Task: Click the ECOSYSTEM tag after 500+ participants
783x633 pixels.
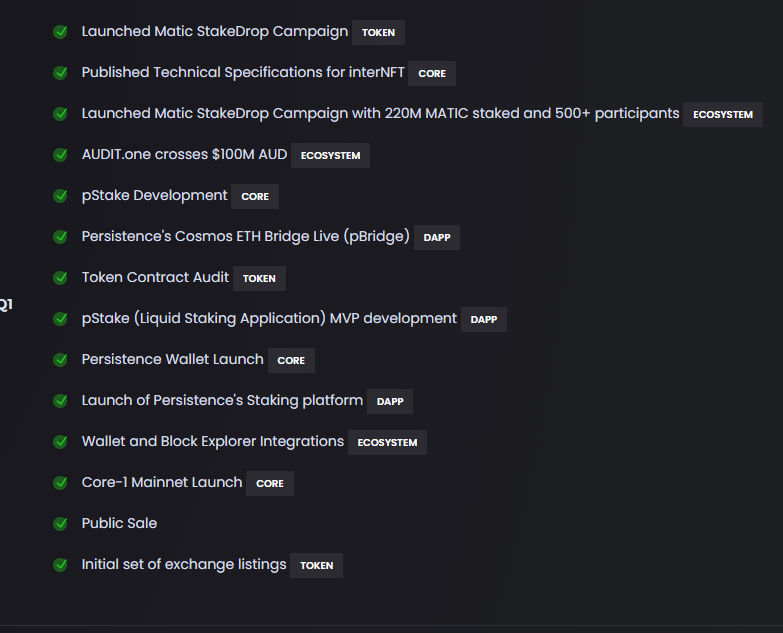Action: point(723,114)
